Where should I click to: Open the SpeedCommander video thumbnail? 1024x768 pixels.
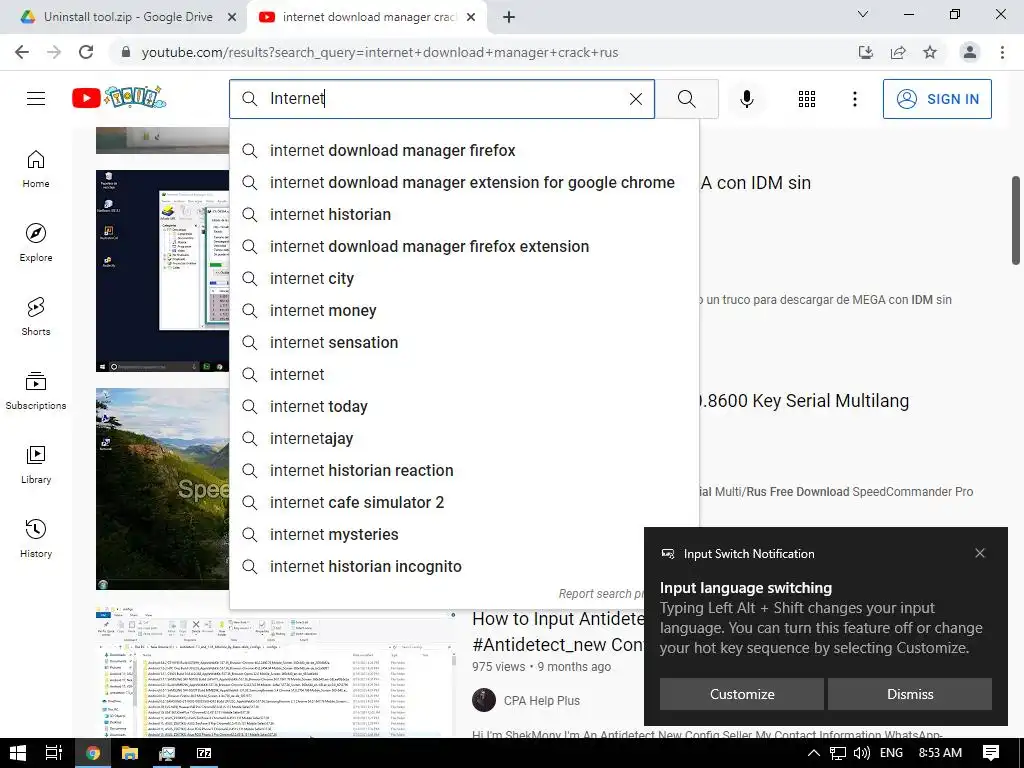point(162,489)
